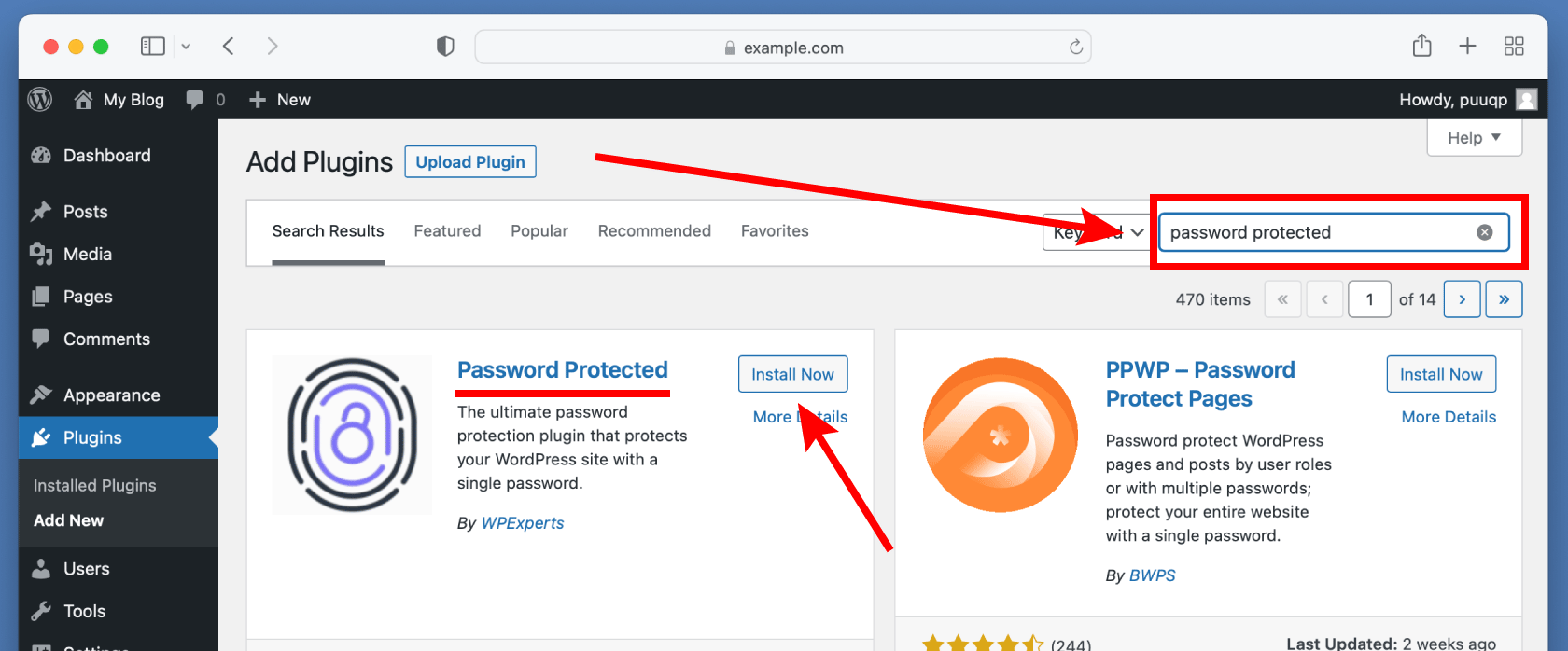Open the Keyword search type dropdown
1568x651 pixels.
click(x=1096, y=232)
